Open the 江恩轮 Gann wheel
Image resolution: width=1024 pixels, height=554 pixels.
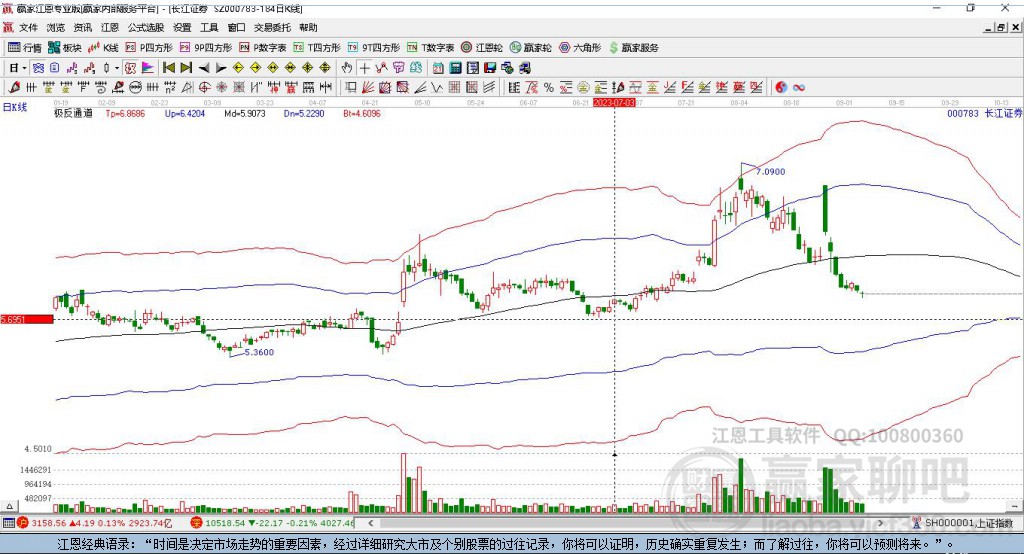[x=482, y=48]
